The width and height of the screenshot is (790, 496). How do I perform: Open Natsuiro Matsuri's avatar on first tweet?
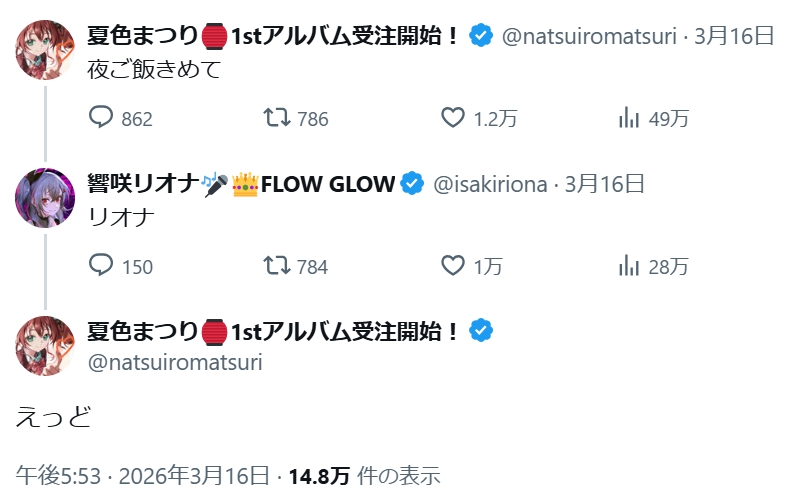(x=45, y=49)
